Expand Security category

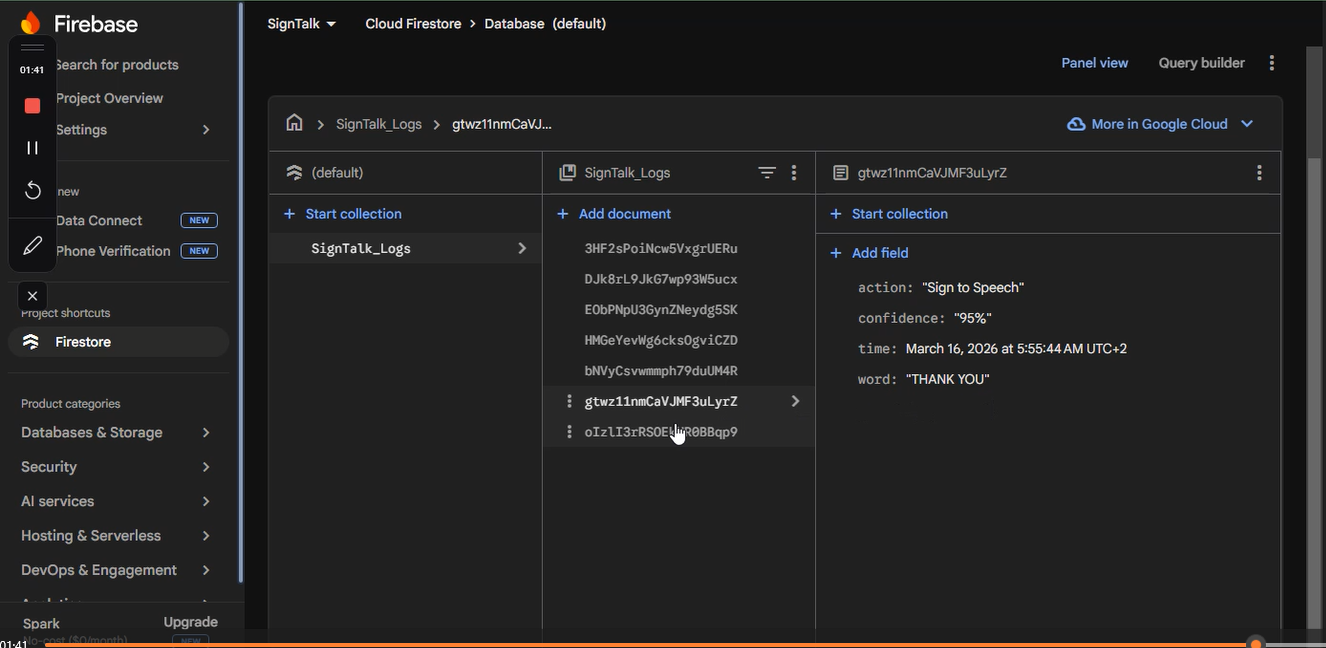[206, 467]
